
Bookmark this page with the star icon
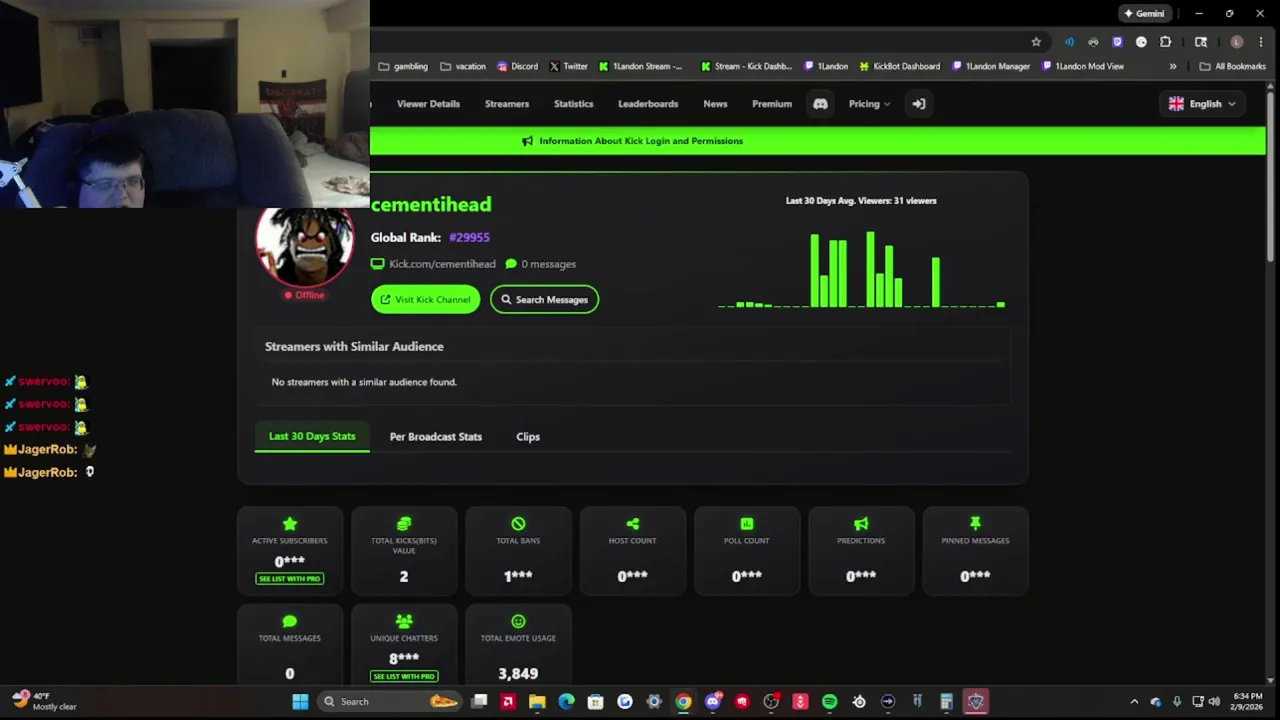tap(1036, 42)
